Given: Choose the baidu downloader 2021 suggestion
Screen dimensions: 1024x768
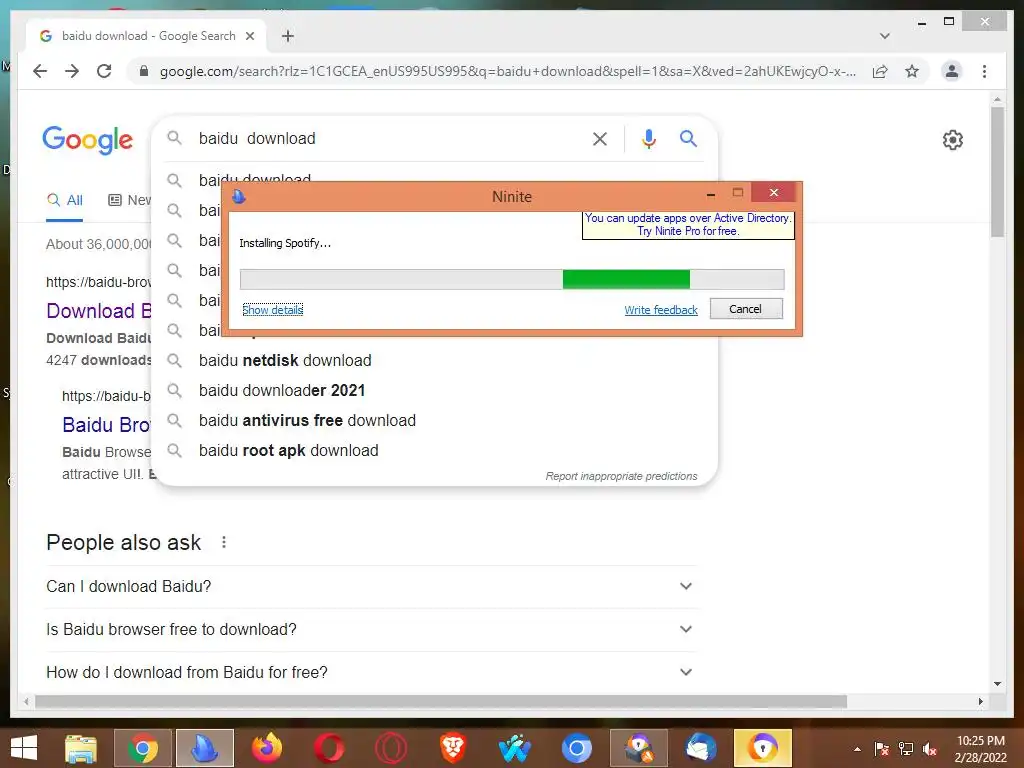Looking at the screenshot, I should pyautogui.click(x=281, y=391).
